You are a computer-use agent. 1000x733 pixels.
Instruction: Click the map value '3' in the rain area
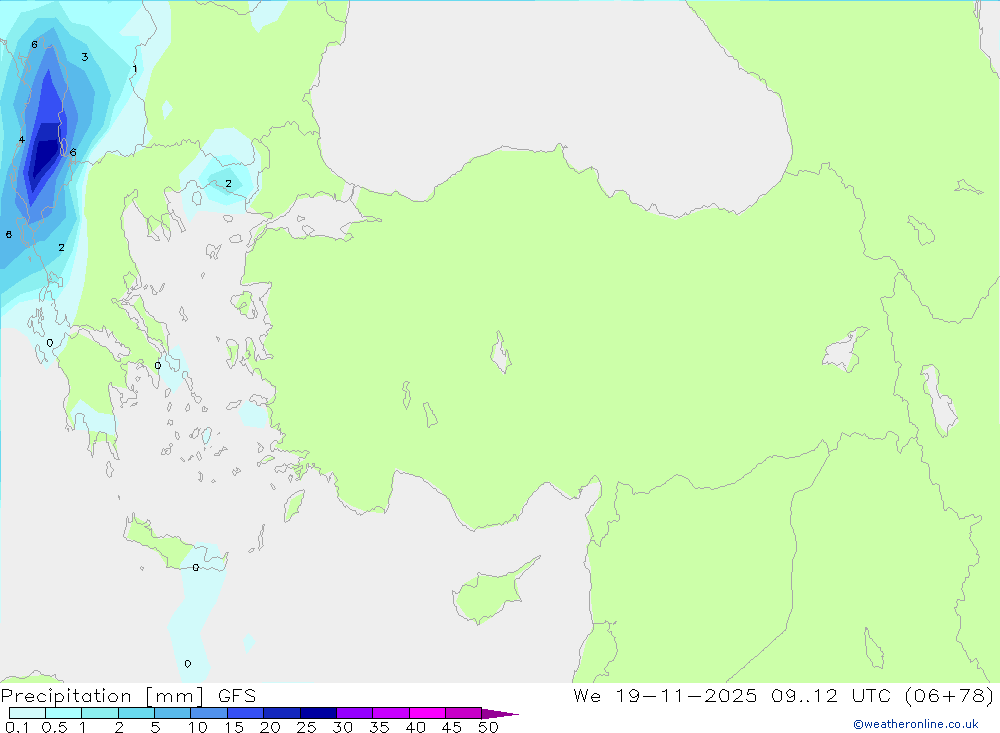click(84, 57)
